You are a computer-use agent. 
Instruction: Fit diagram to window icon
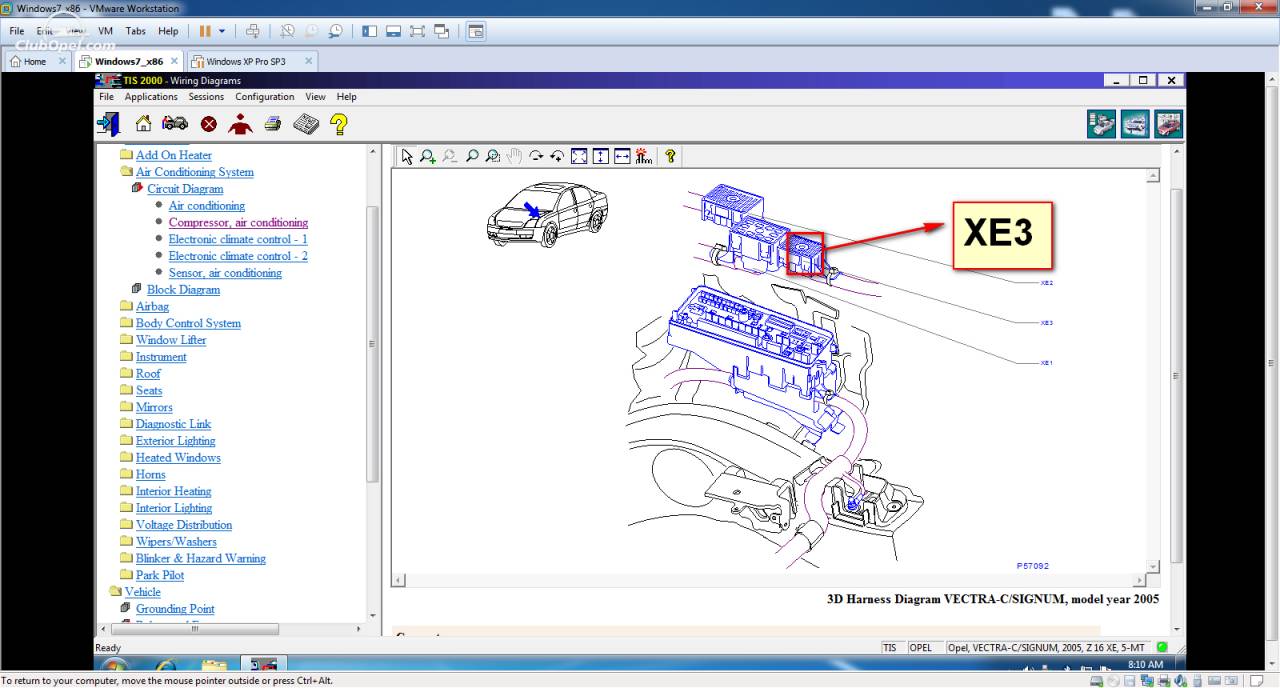[x=579, y=156]
